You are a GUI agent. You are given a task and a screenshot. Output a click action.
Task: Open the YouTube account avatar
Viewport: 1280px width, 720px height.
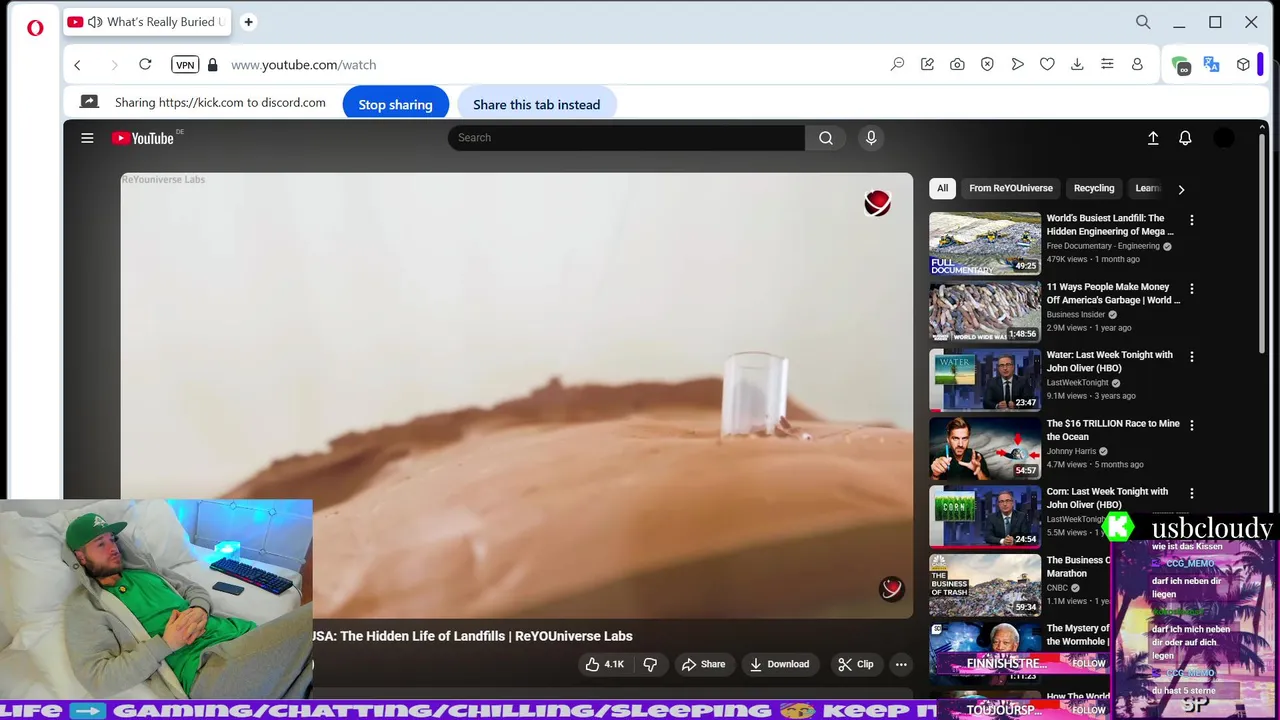pyautogui.click(x=1224, y=138)
